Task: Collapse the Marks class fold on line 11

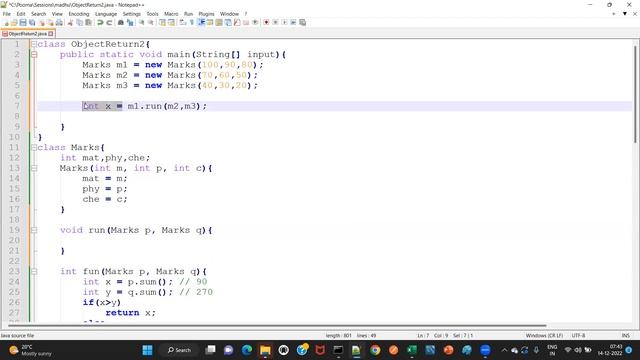Action: pyautogui.click(x=34, y=147)
